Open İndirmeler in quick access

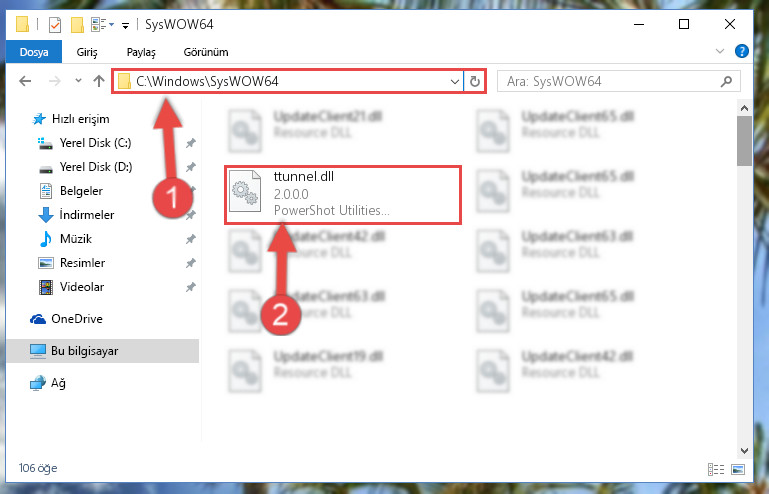point(87,215)
